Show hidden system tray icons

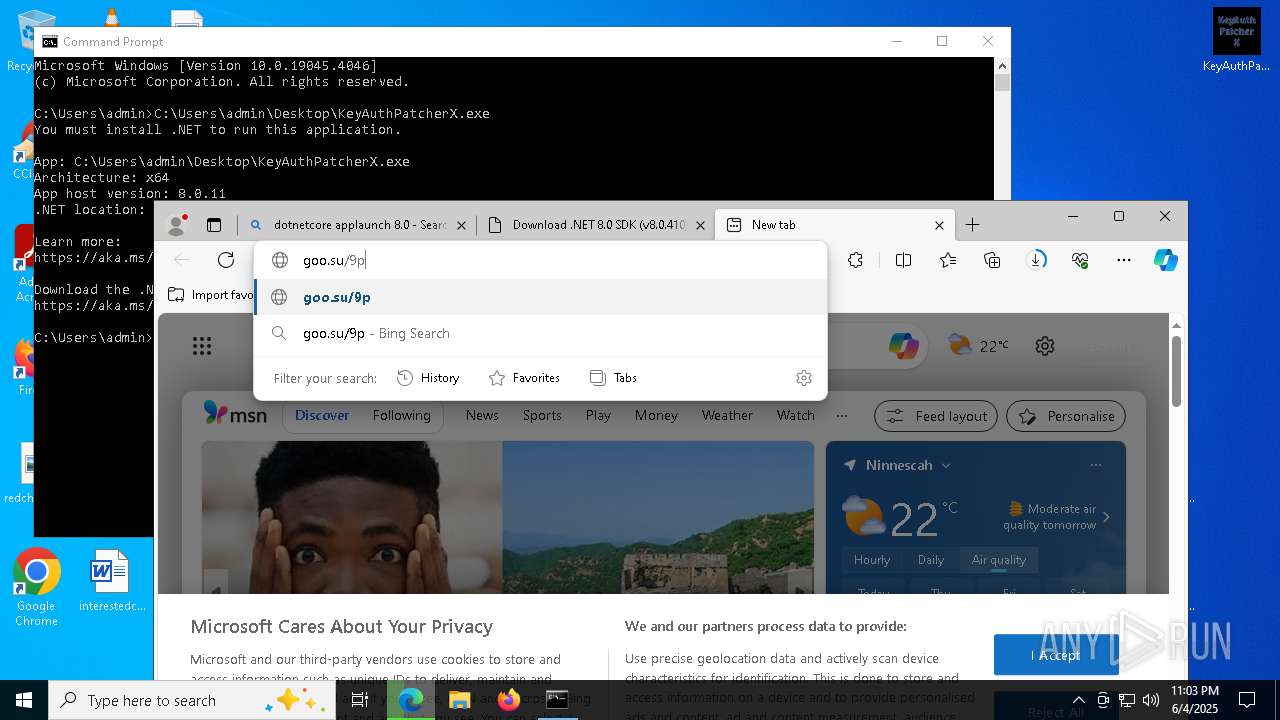[1078, 700]
